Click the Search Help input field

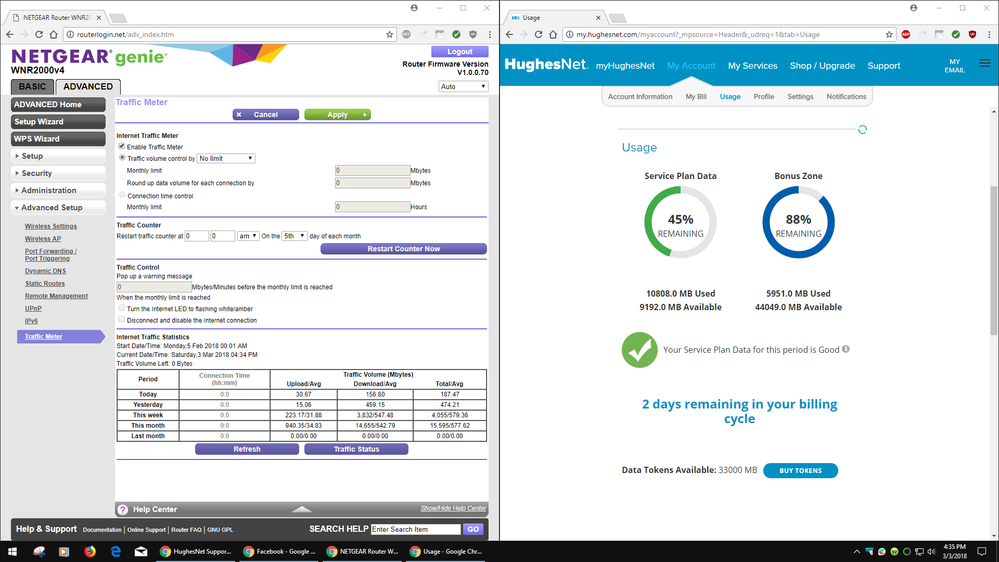tap(415, 529)
